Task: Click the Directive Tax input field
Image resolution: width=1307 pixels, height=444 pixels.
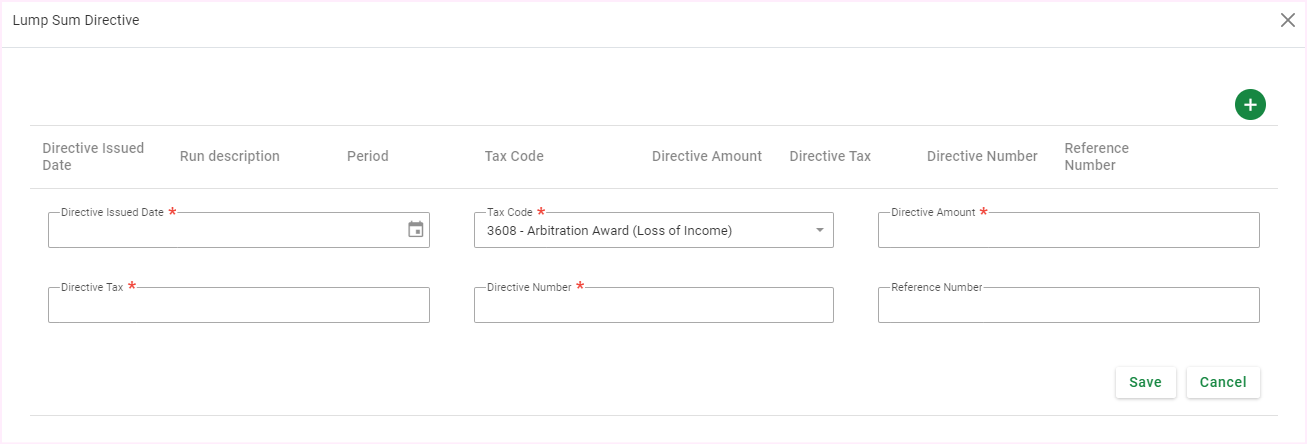Action: click(238, 306)
